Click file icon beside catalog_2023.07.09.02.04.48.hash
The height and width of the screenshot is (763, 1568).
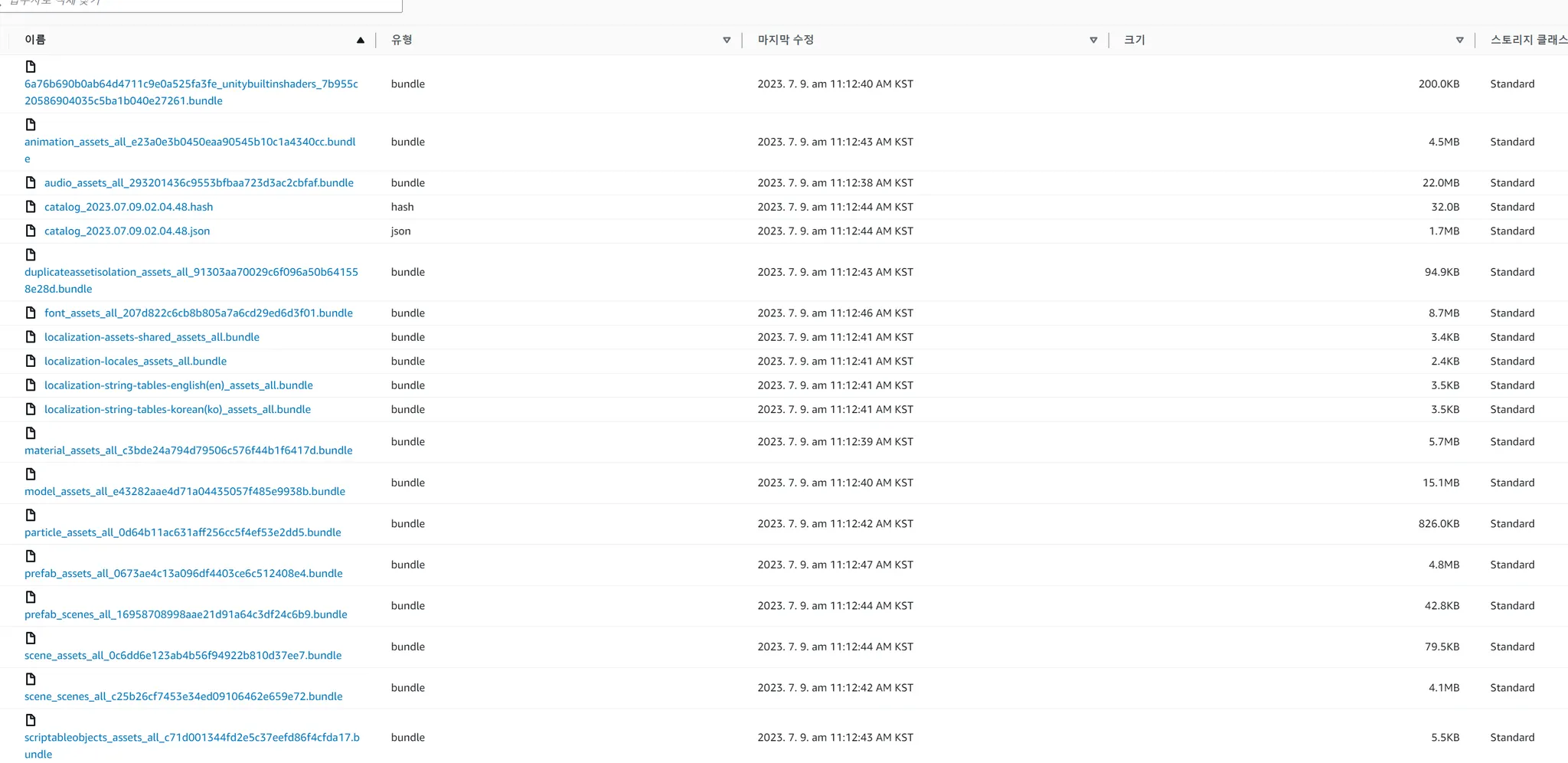coord(31,207)
